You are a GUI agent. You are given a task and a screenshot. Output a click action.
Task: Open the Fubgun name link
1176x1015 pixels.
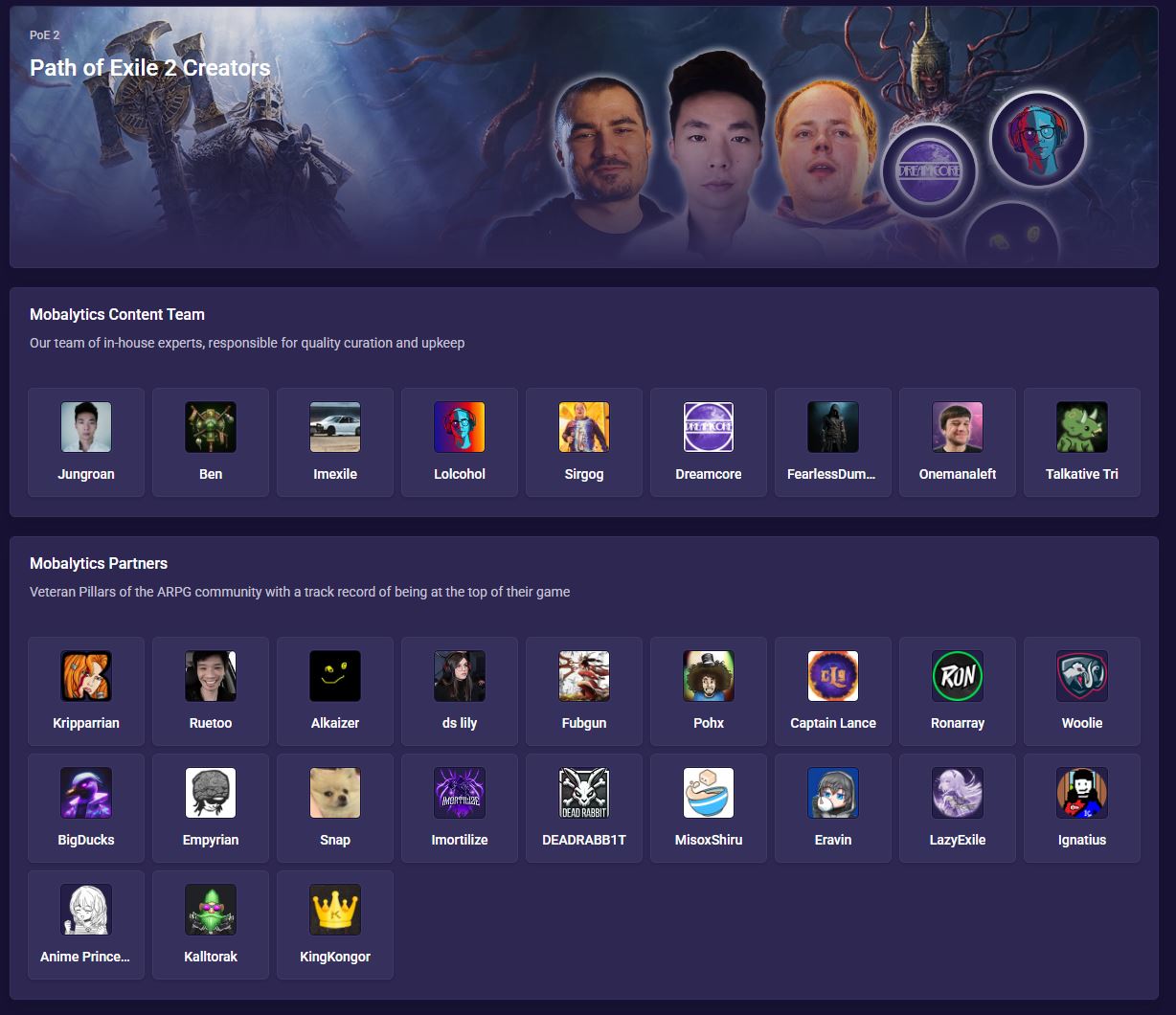pos(584,723)
